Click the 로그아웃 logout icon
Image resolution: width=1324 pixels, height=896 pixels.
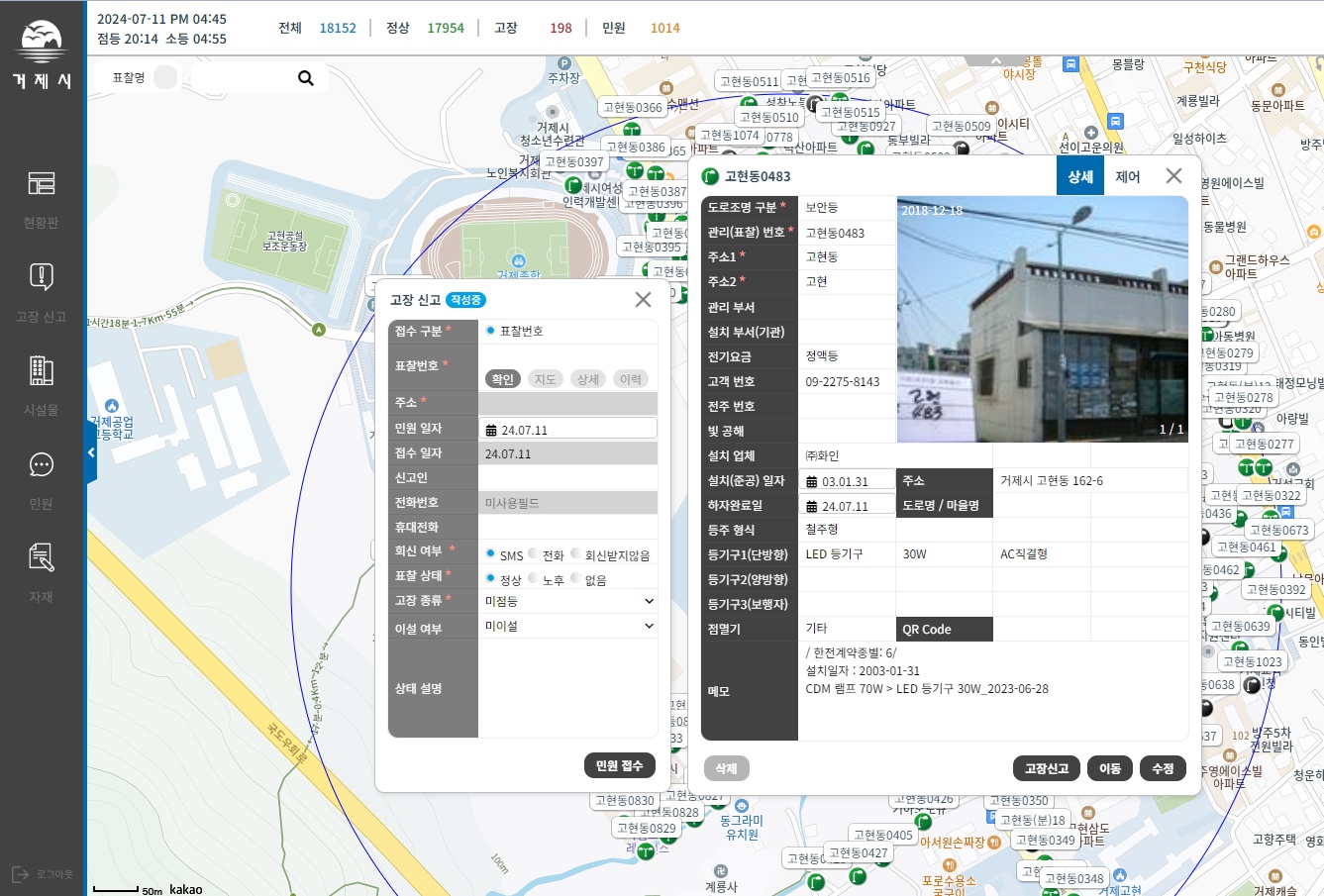coord(21,874)
